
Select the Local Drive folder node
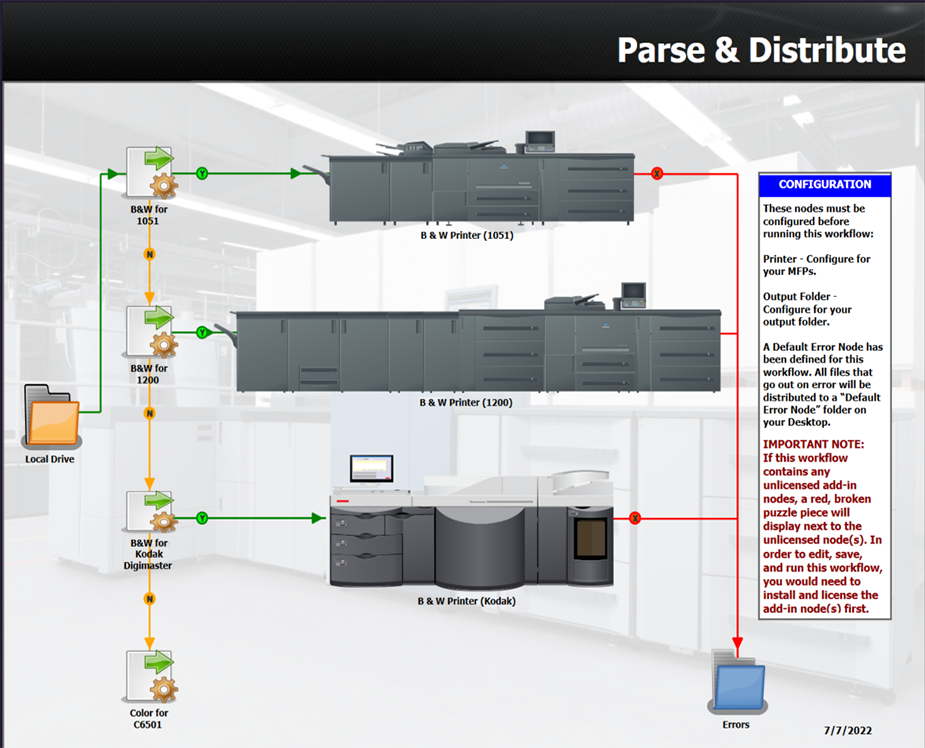click(x=51, y=417)
